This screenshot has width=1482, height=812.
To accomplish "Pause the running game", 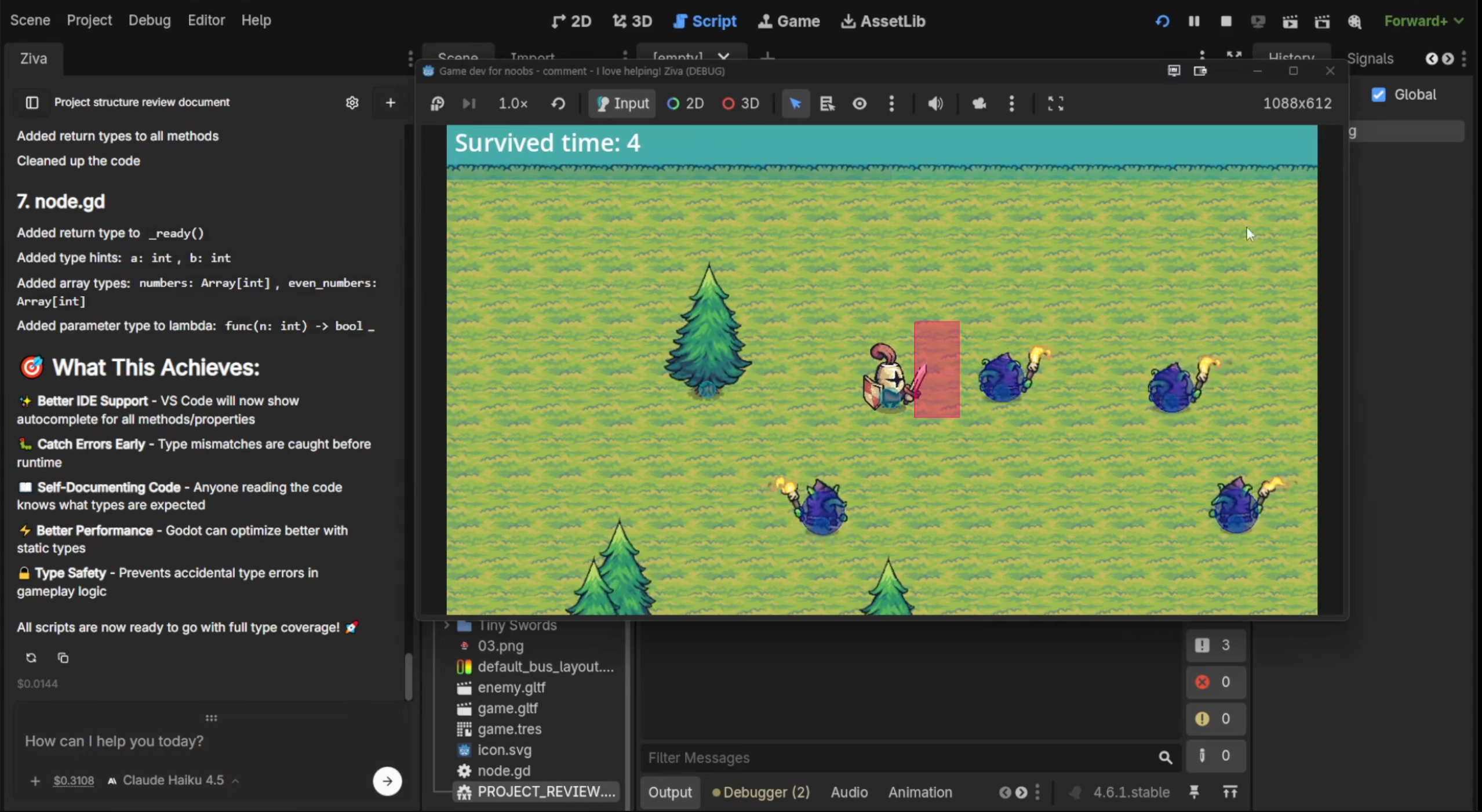I will click(1194, 22).
